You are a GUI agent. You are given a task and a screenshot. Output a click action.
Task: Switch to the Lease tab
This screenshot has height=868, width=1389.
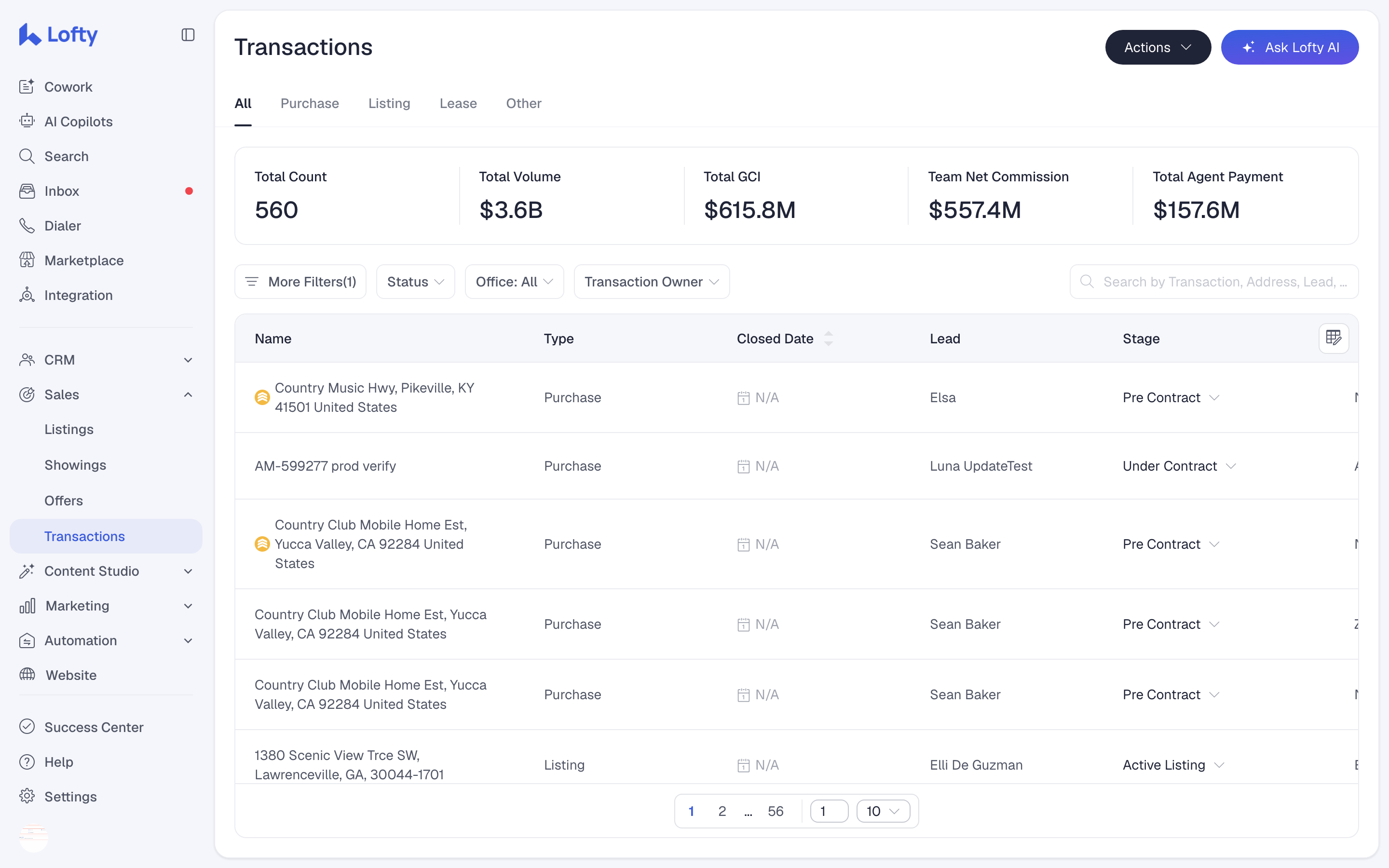pos(458,103)
